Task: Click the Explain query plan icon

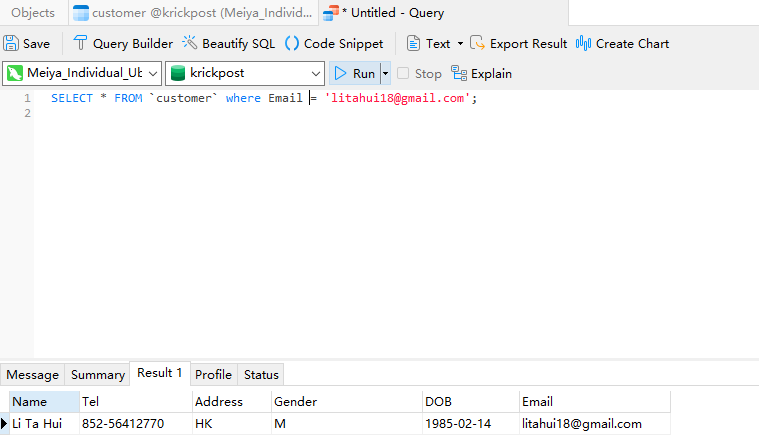Action: (459, 73)
